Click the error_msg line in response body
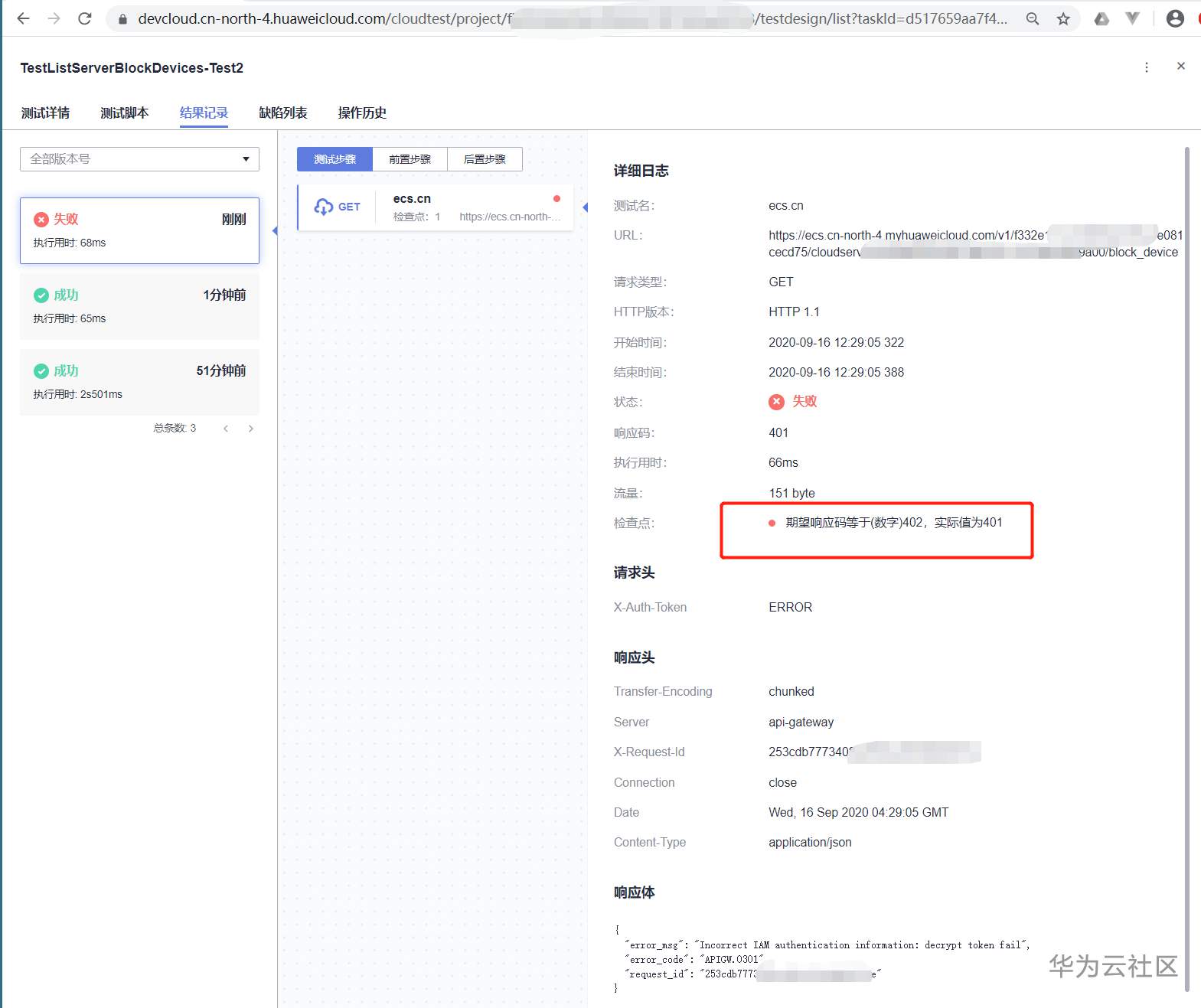The image size is (1201, 1008). click(827, 945)
